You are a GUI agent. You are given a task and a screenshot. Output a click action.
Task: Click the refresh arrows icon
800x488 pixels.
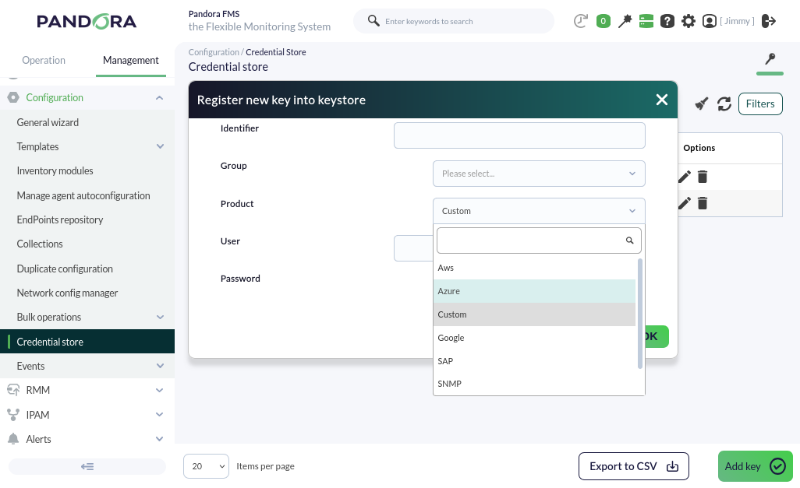click(724, 104)
